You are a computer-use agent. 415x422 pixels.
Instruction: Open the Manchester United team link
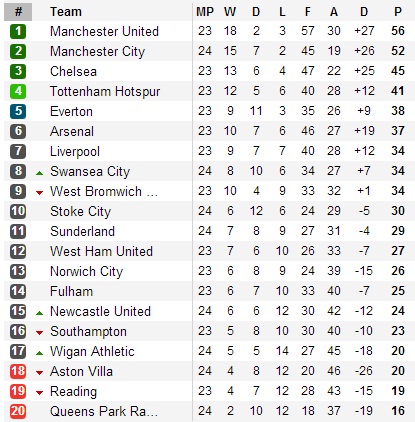pyautogui.click(x=104, y=31)
